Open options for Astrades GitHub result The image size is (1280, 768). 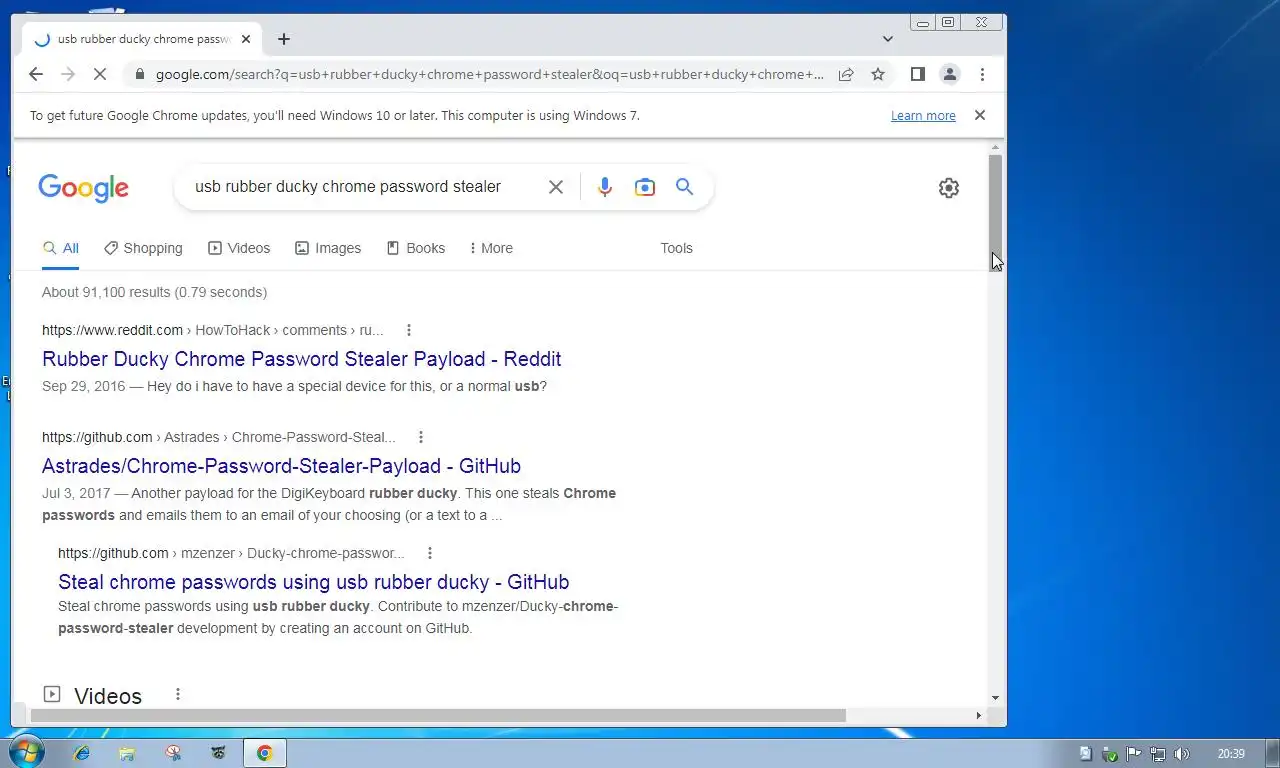[x=421, y=437]
